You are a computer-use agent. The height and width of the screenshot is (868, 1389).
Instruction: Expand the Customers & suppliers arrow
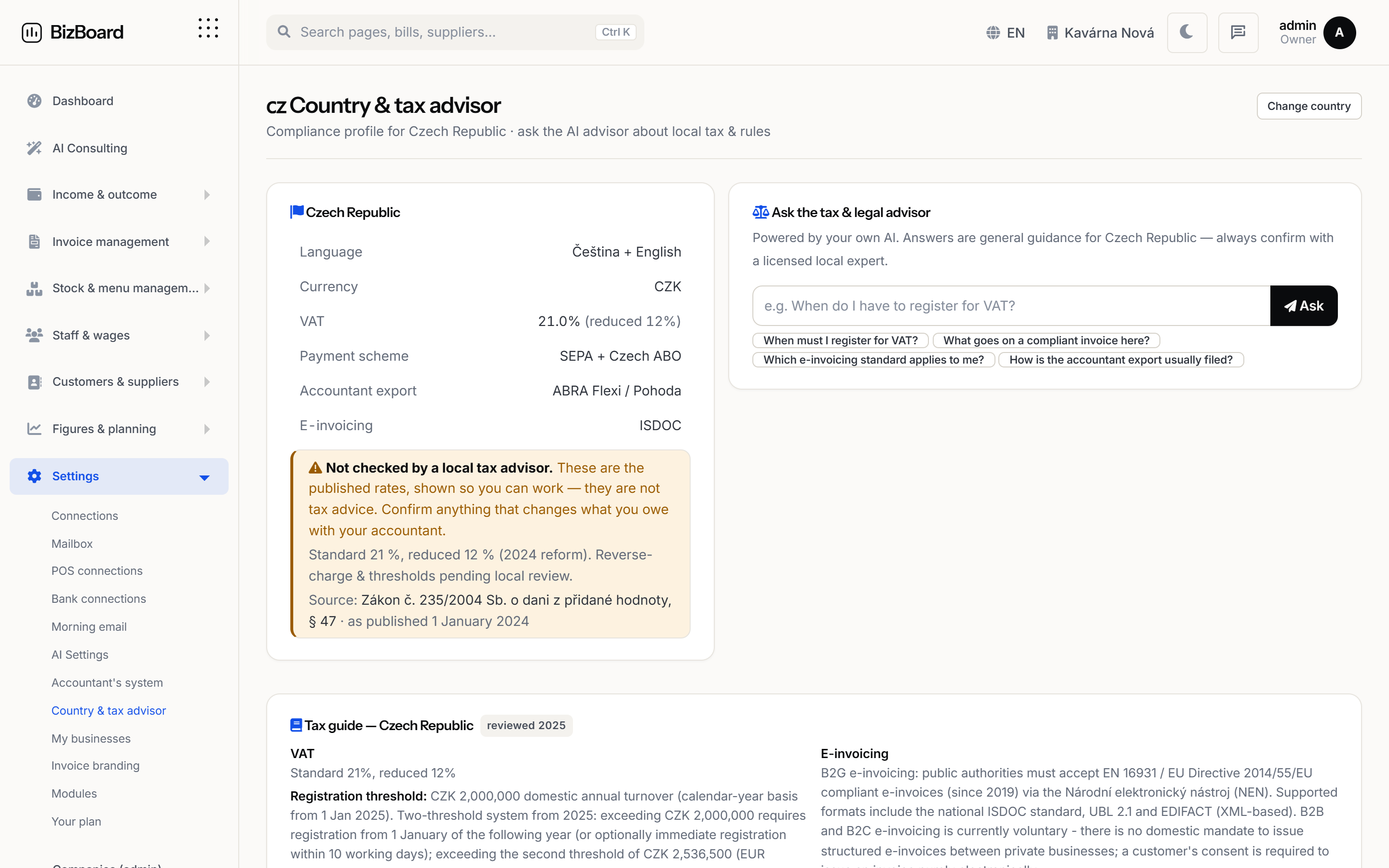click(207, 382)
